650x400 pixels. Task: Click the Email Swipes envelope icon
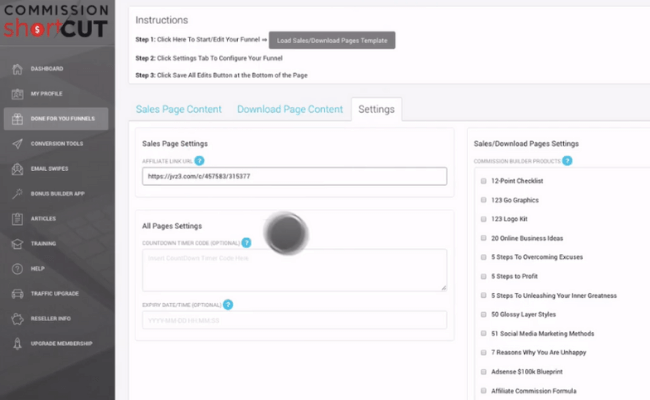pyautogui.click(x=17, y=169)
